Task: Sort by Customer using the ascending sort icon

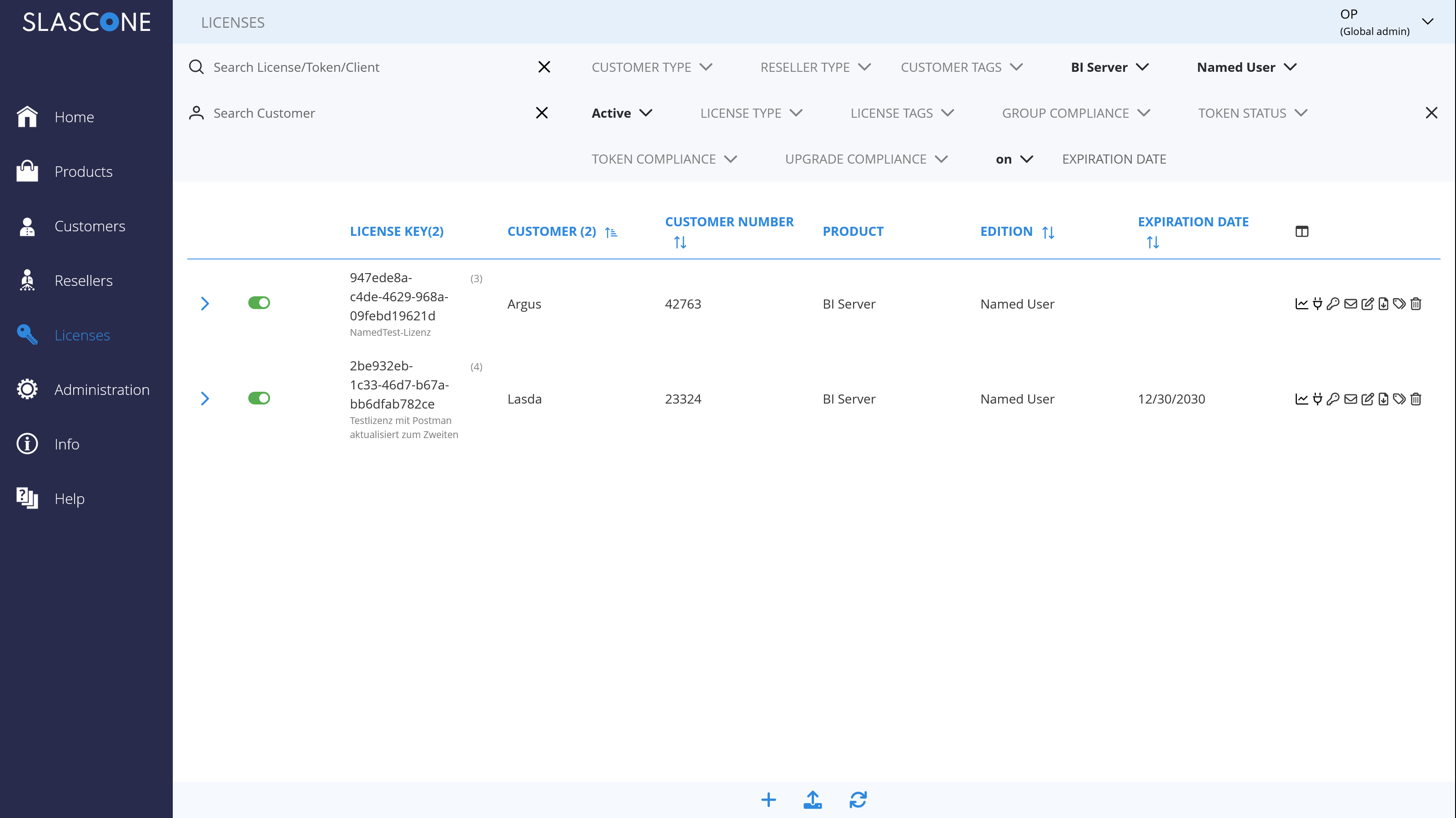Action: [x=611, y=232]
